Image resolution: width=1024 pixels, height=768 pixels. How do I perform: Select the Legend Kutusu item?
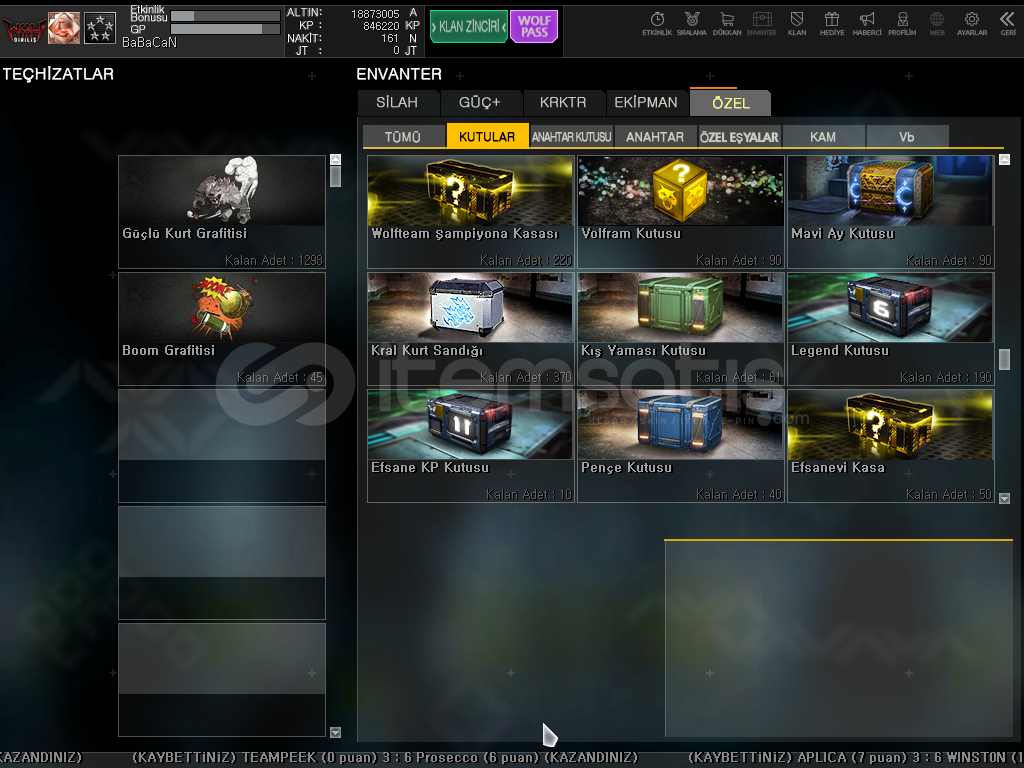[891, 328]
